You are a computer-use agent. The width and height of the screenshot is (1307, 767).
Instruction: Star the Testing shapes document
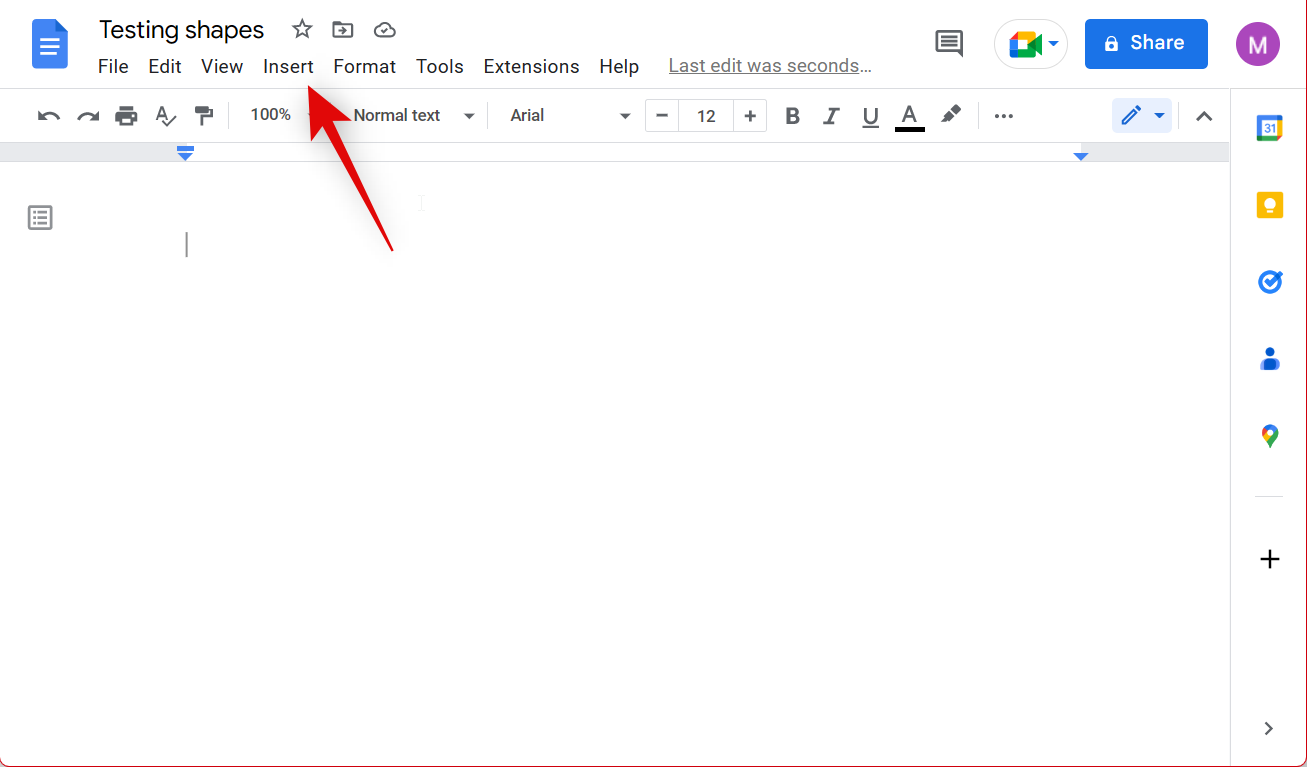302,29
